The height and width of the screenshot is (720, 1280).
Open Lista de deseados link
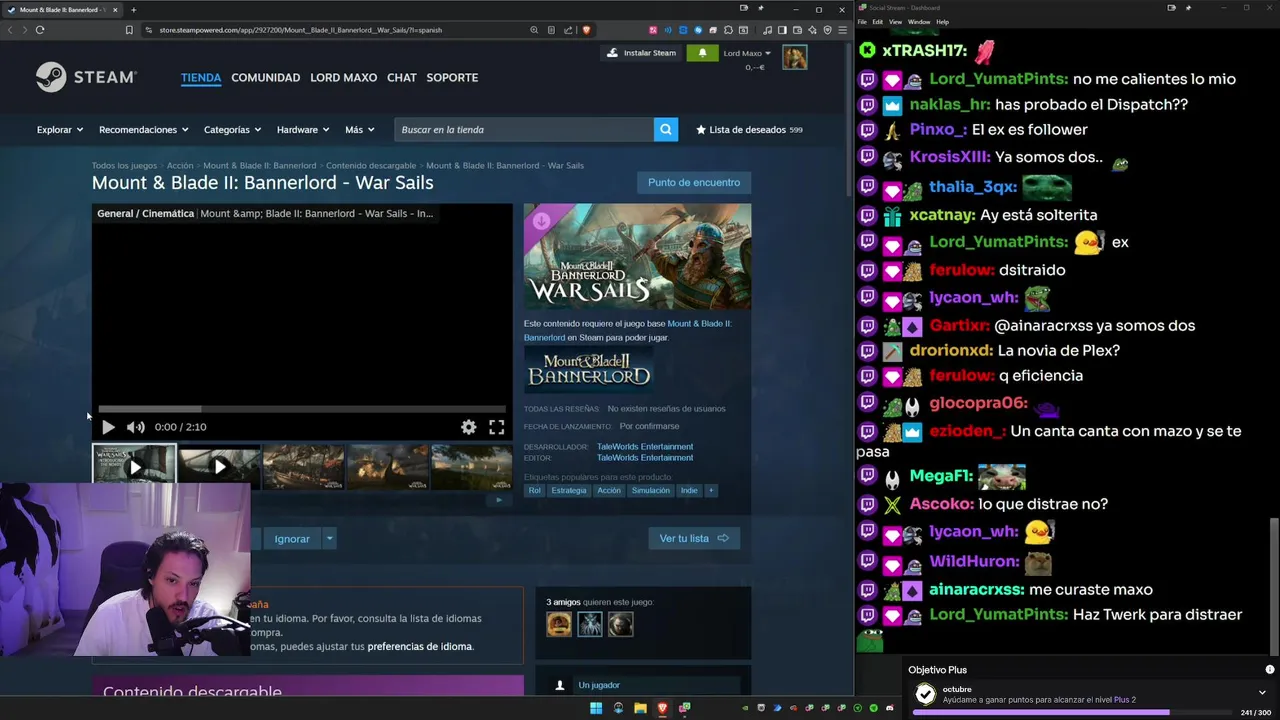click(x=749, y=129)
